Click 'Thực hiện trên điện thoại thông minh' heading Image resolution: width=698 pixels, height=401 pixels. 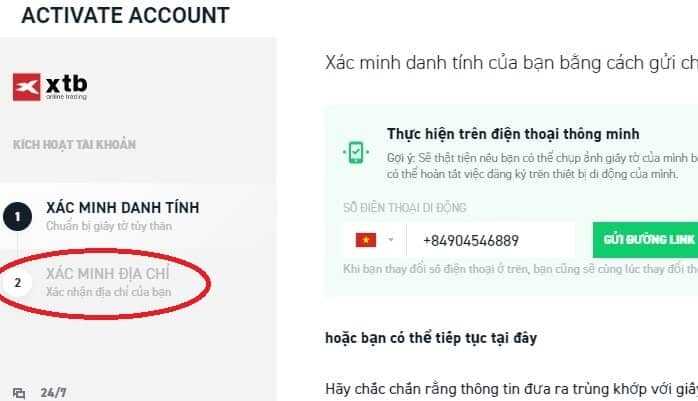[513, 134]
